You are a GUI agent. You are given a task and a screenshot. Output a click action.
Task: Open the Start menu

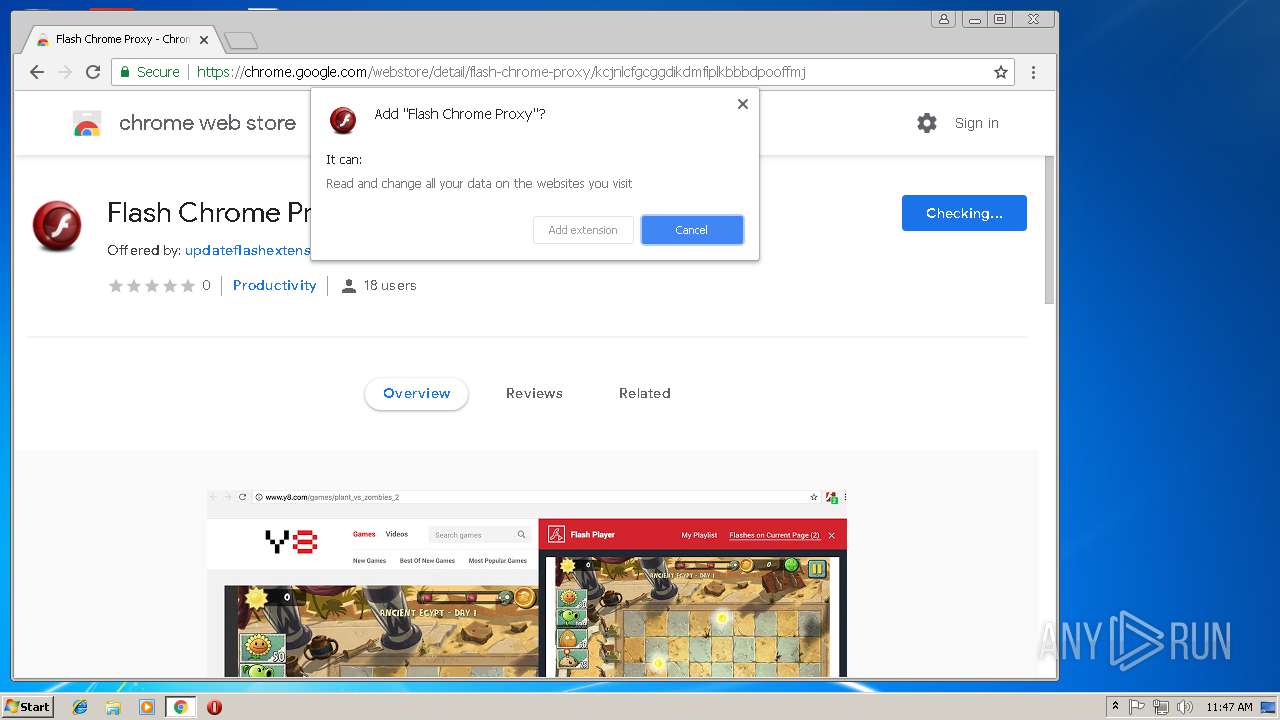[x=27, y=707]
